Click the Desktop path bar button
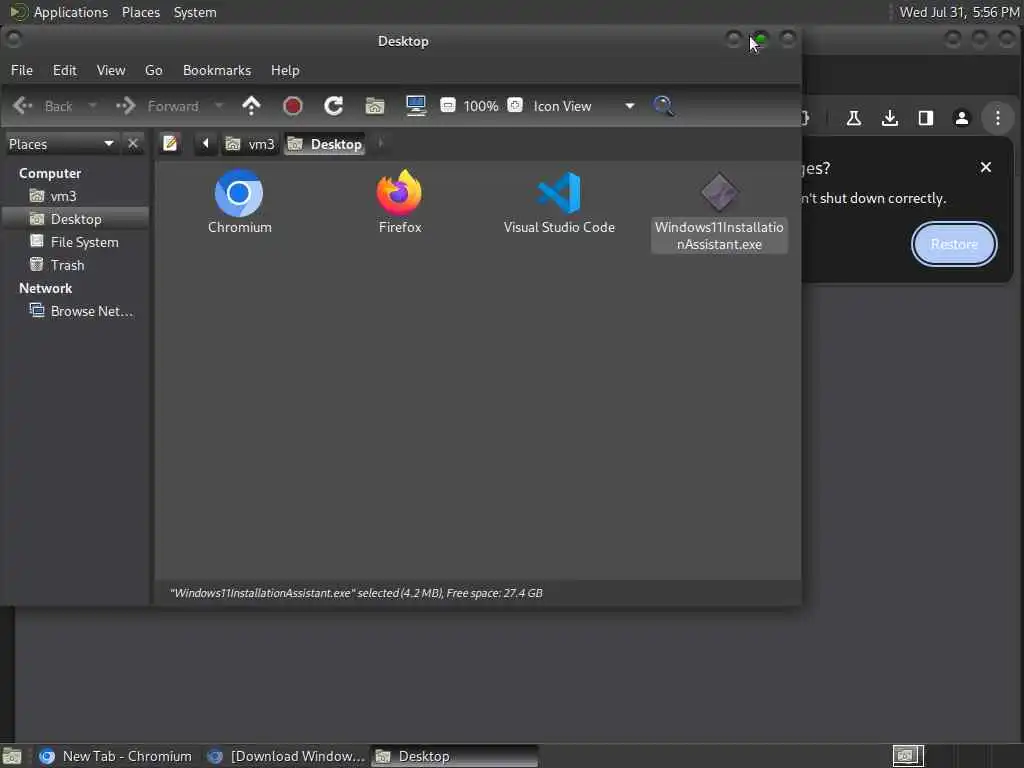 325,144
